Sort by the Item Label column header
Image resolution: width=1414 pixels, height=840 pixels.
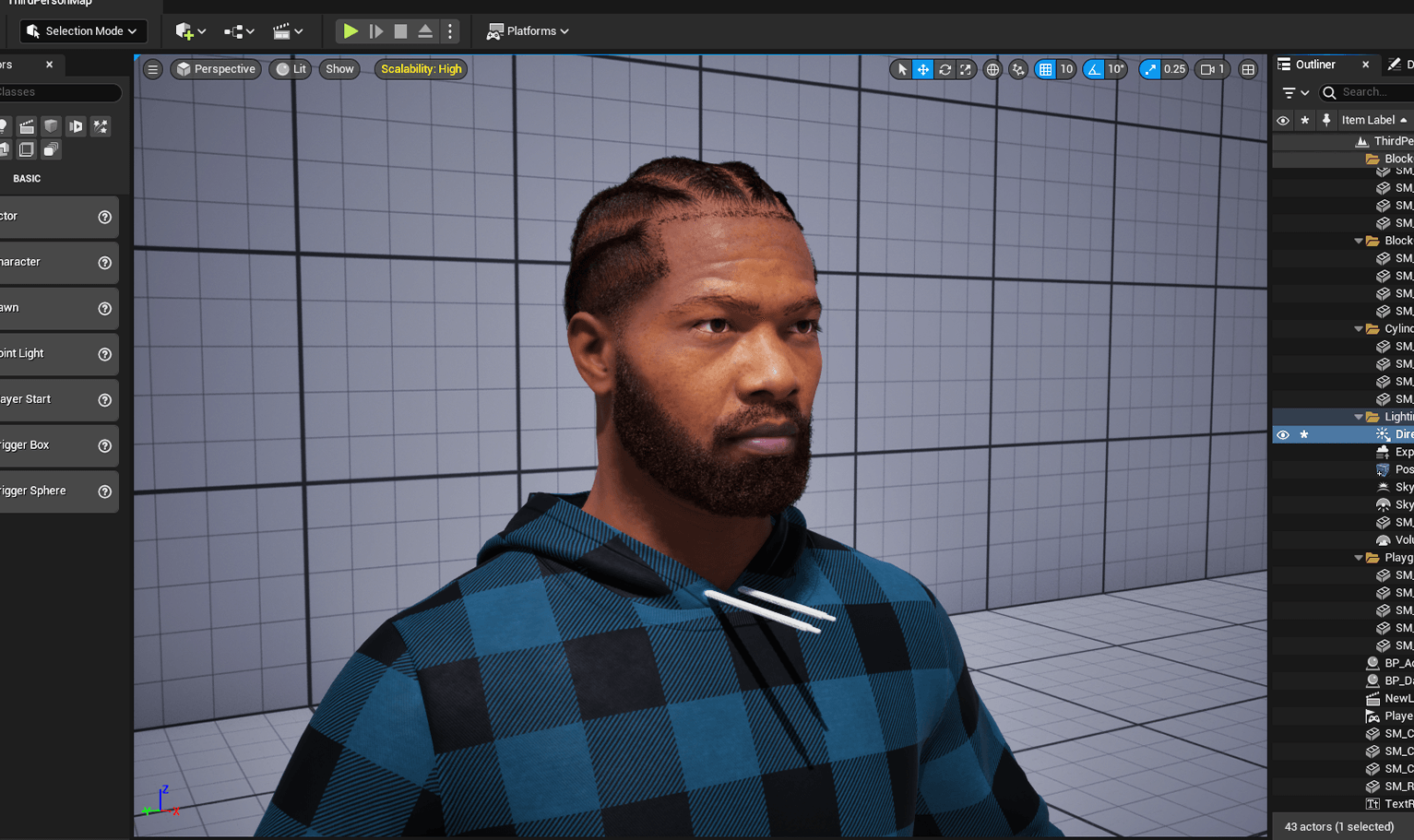pos(1374,120)
